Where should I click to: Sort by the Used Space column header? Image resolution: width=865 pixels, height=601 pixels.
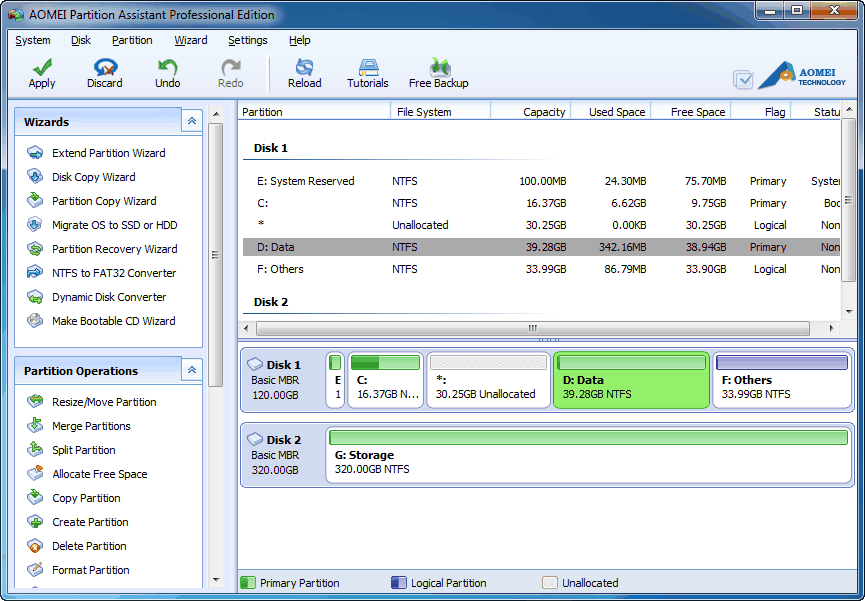coord(611,111)
